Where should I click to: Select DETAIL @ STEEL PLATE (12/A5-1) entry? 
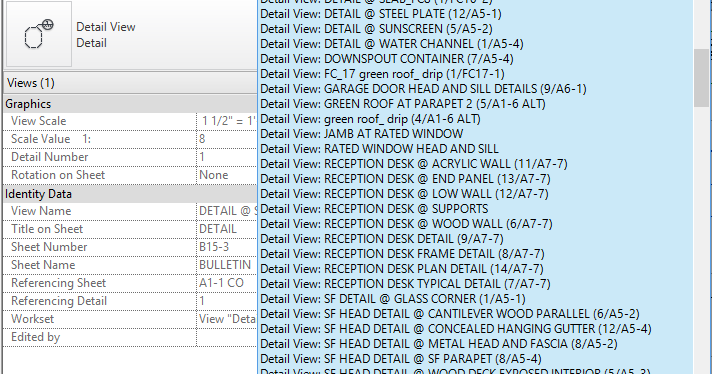(x=381, y=14)
